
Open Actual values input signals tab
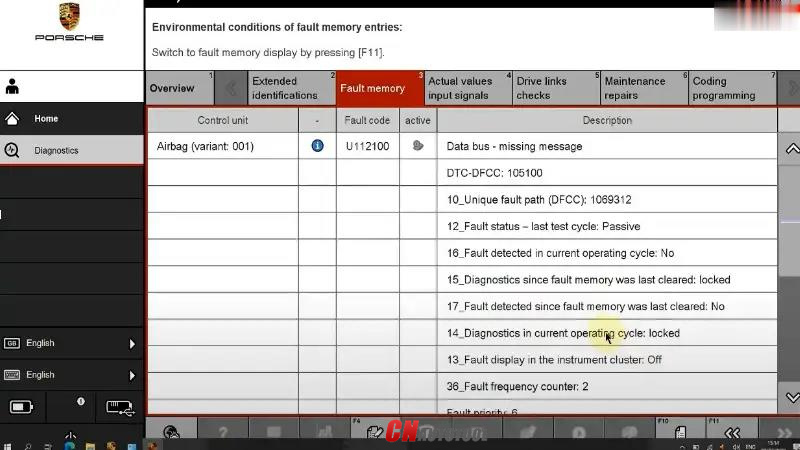[x=468, y=88]
